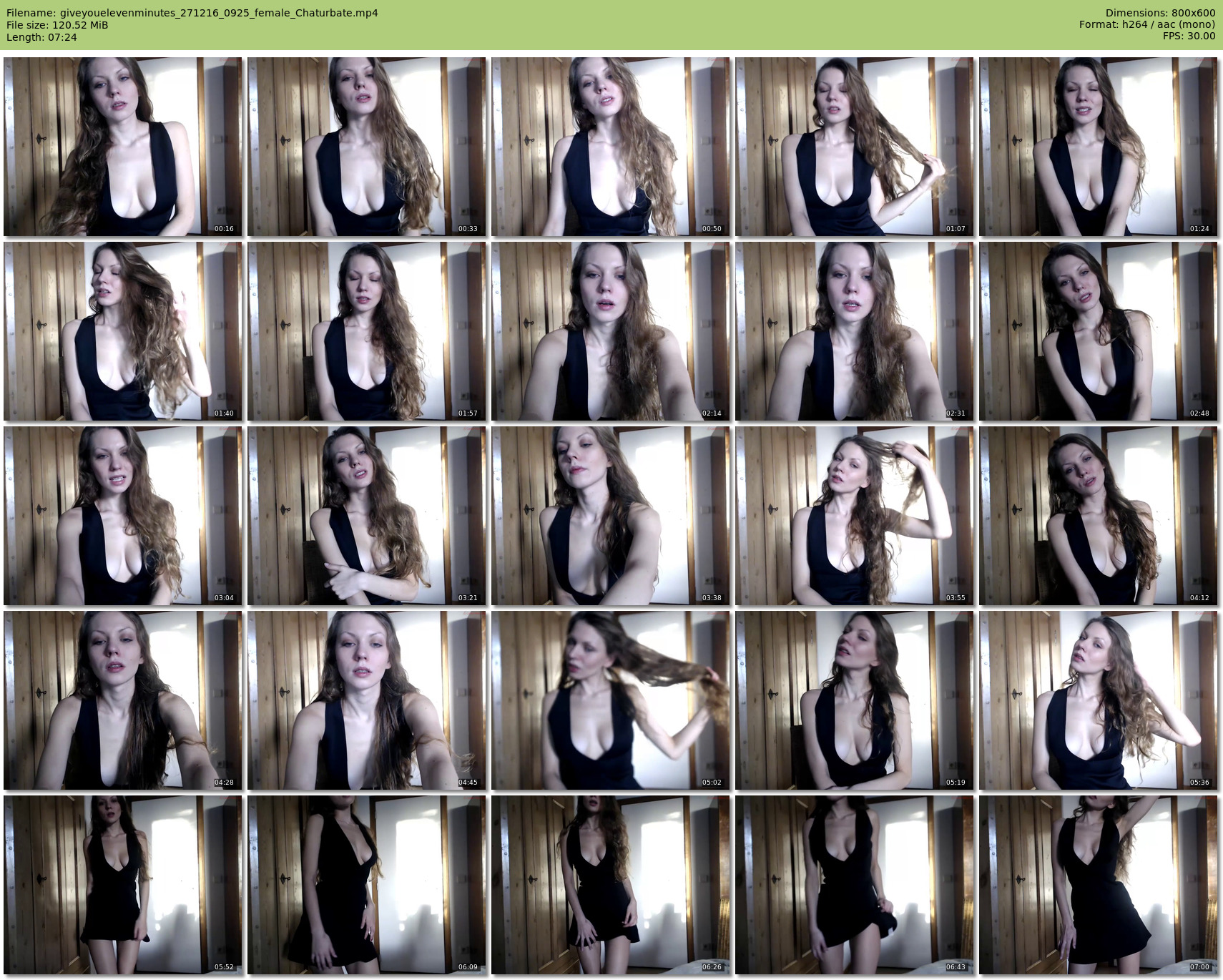Select the 01:24 preview frame
The height and width of the screenshot is (980, 1223).
pos(1098,147)
